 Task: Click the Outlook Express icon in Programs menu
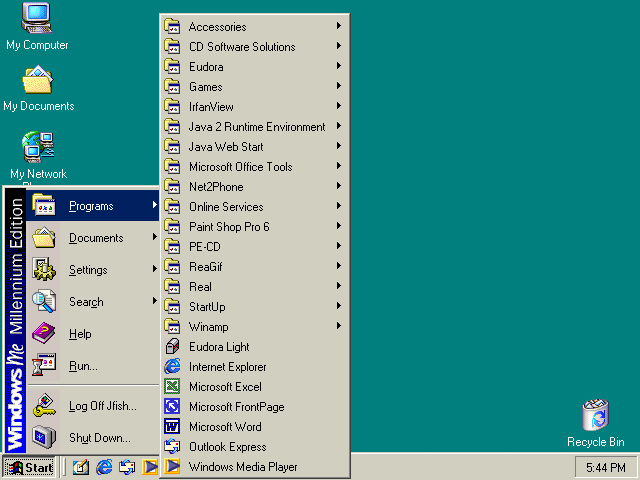tap(172, 446)
